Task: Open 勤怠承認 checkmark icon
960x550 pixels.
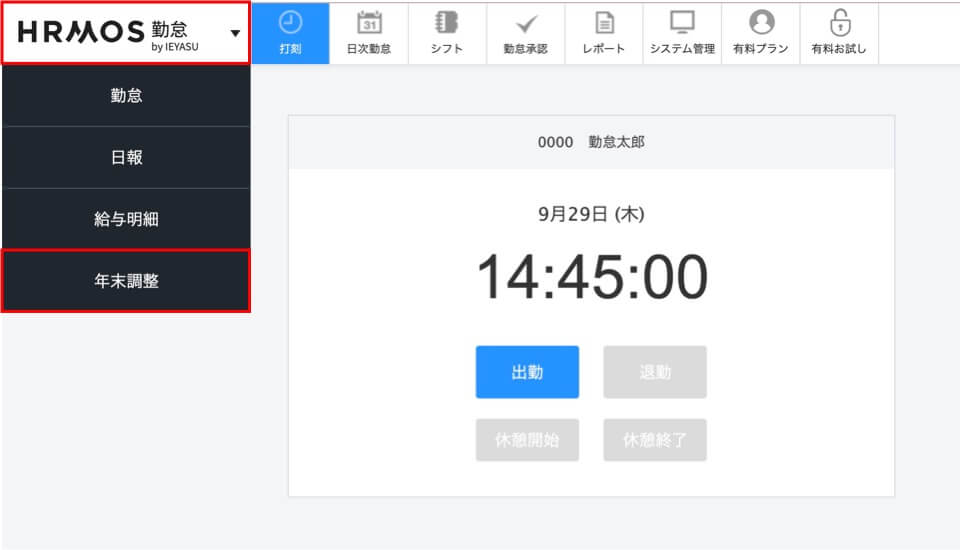Action: point(525,23)
